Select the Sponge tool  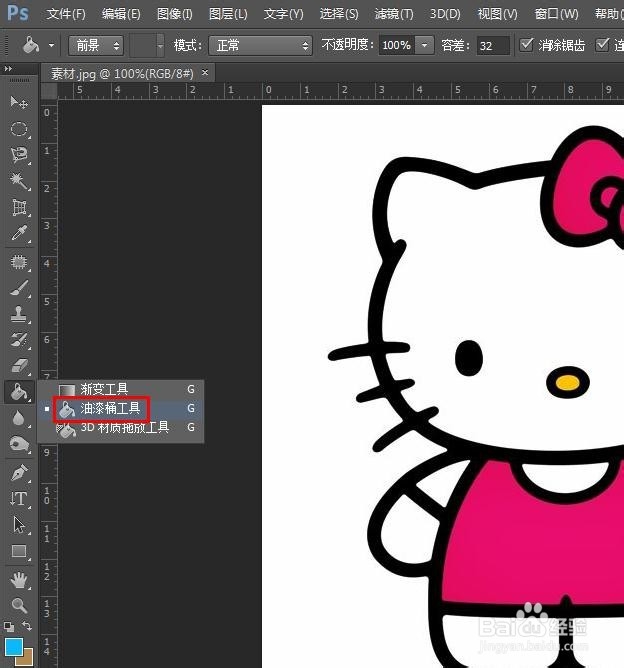click(19, 445)
